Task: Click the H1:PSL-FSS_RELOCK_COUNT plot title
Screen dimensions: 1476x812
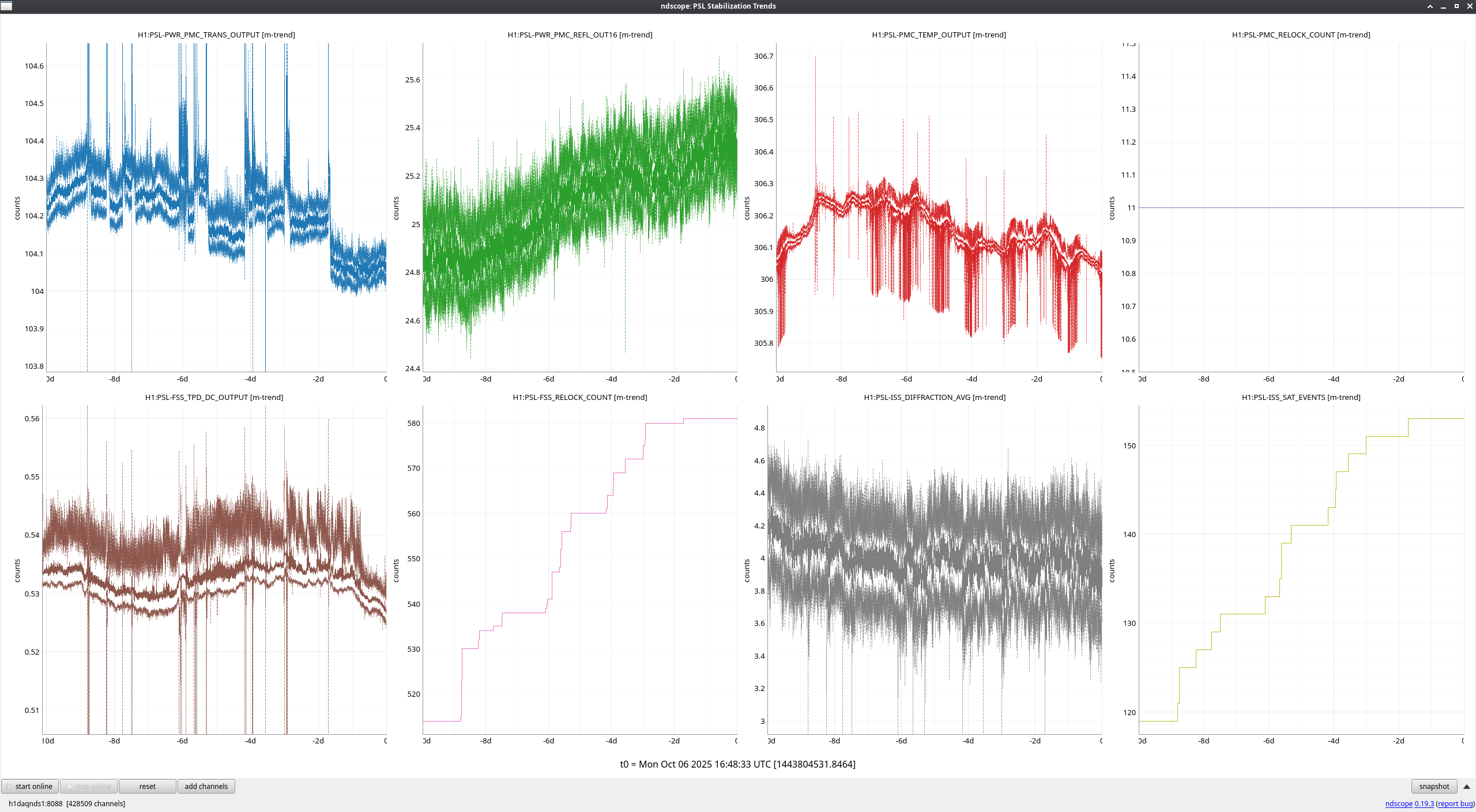Action: [x=579, y=397]
